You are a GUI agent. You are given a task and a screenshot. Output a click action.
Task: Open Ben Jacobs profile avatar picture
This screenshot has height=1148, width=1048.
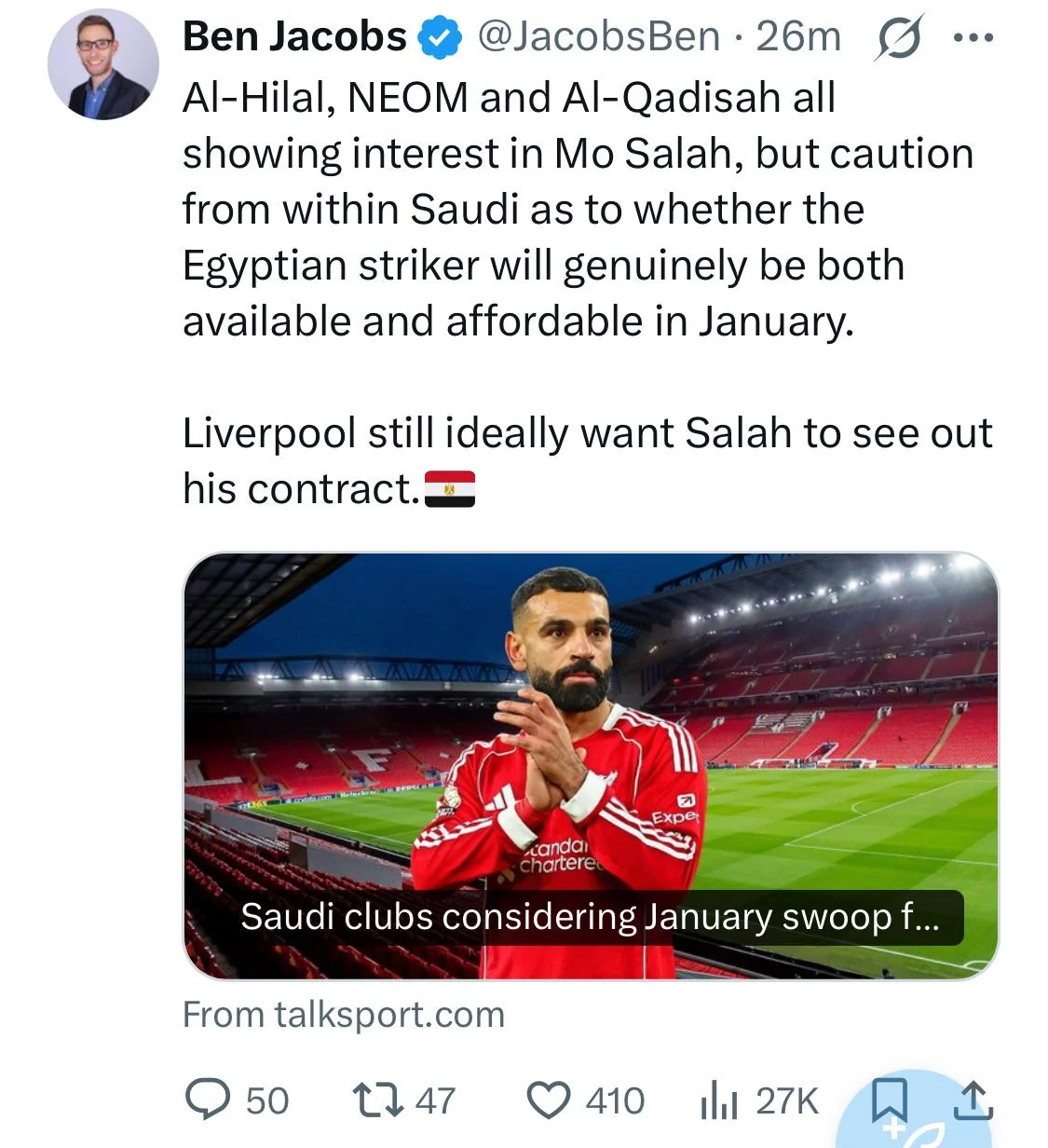coord(102,64)
